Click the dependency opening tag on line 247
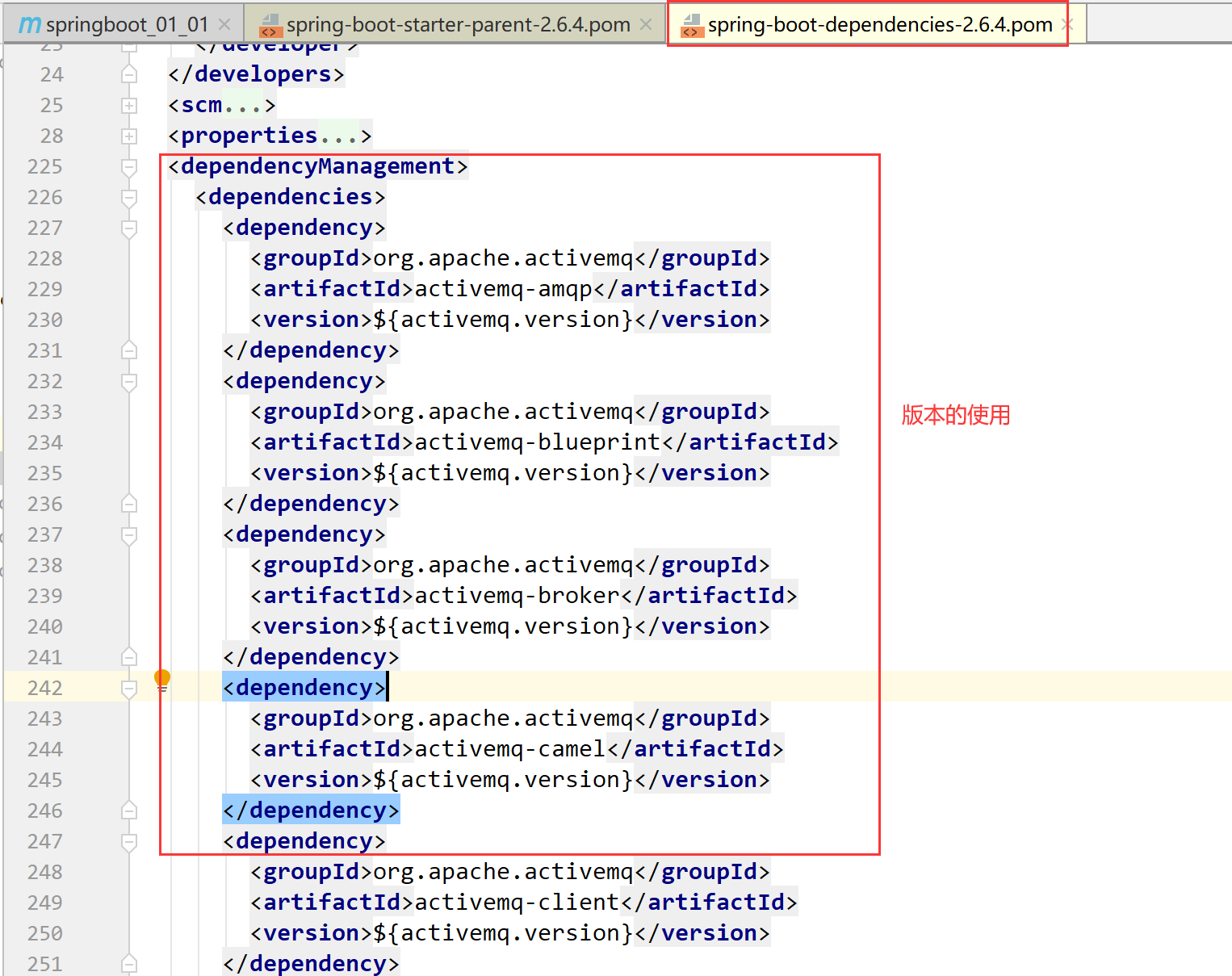The height and width of the screenshot is (976, 1232). [304, 841]
